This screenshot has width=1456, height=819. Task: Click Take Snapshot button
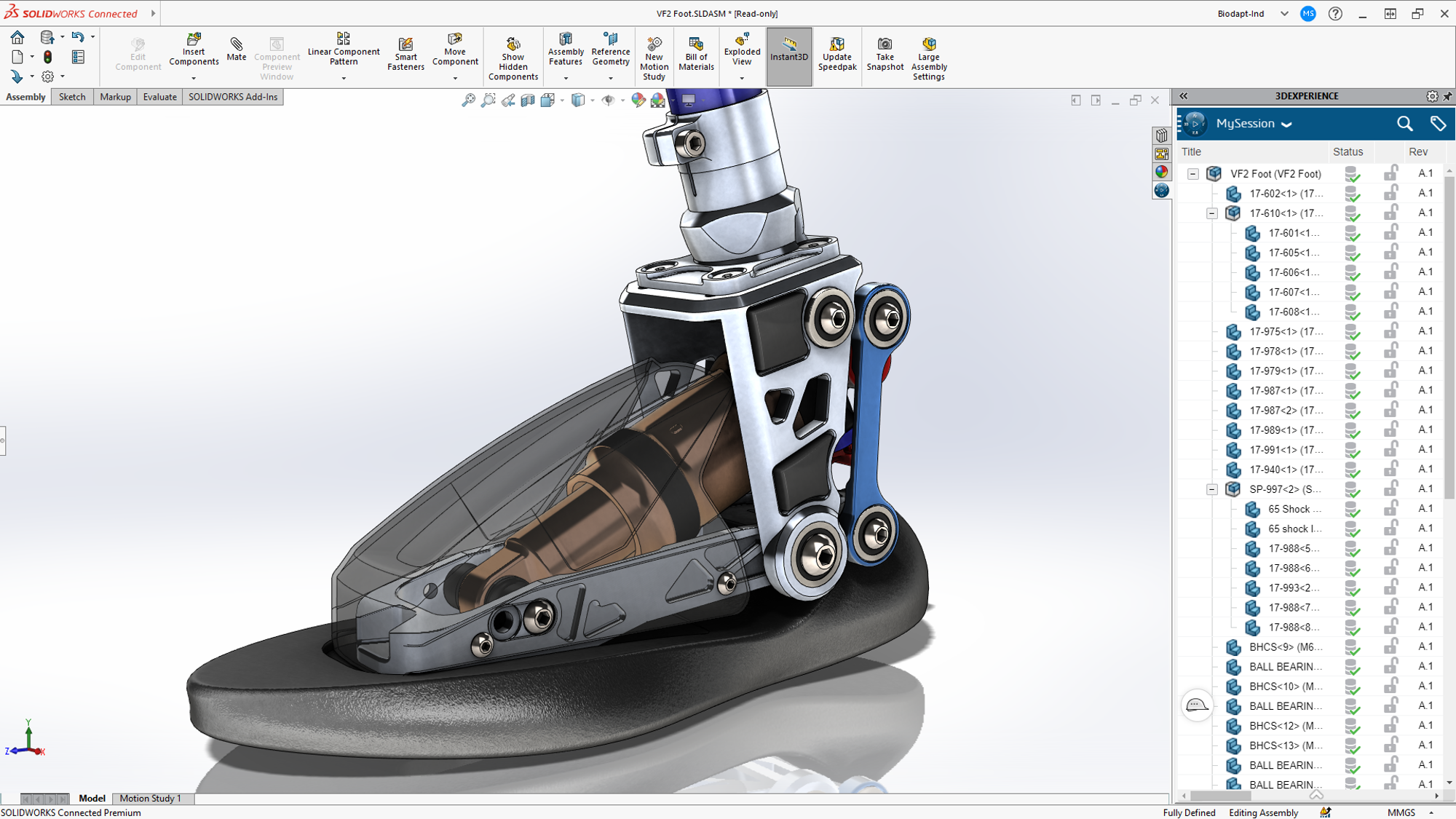(x=884, y=55)
